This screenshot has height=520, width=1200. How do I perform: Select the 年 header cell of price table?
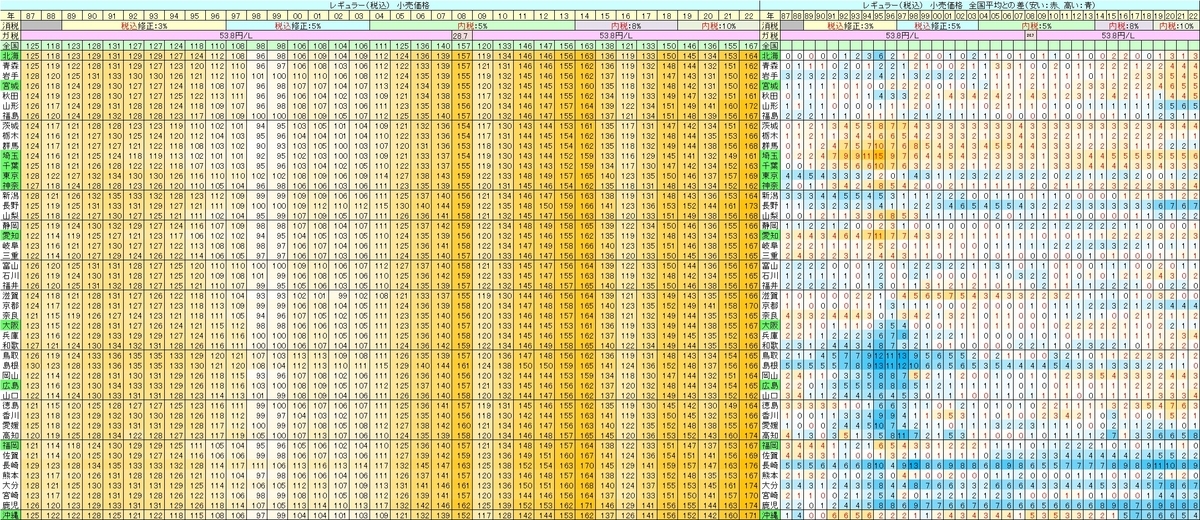[x=11, y=15]
